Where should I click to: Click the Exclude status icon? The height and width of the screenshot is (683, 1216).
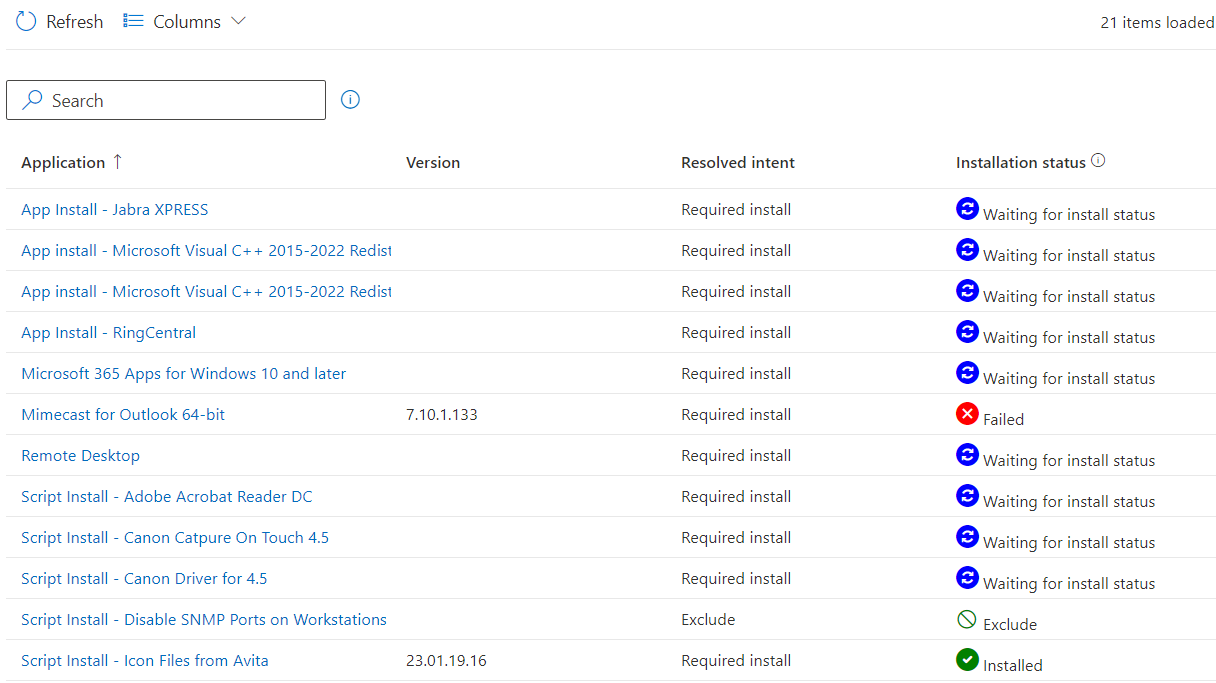tap(967, 619)
